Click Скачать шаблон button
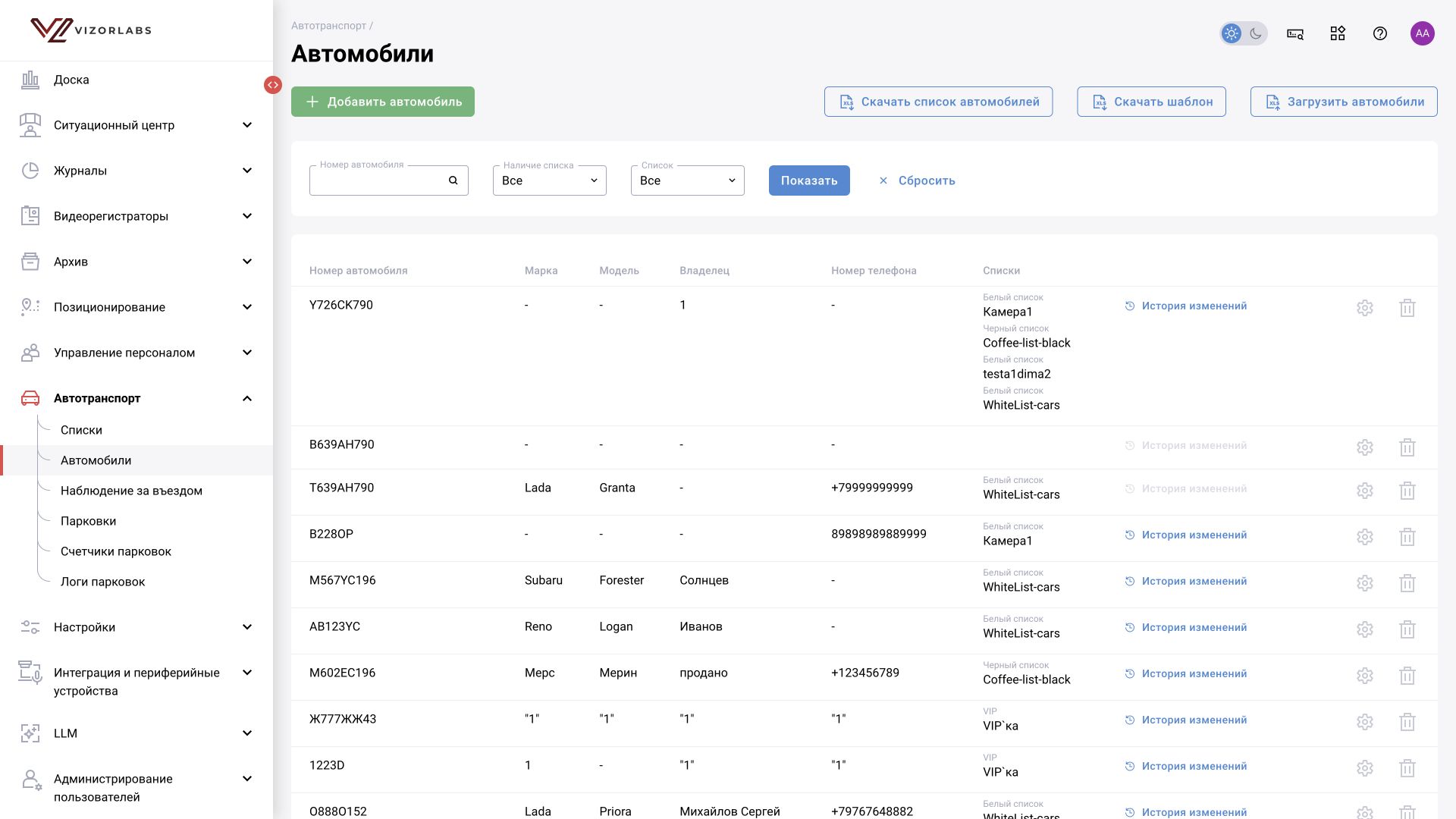1456x819 pixels. (x=1151, y=102)
